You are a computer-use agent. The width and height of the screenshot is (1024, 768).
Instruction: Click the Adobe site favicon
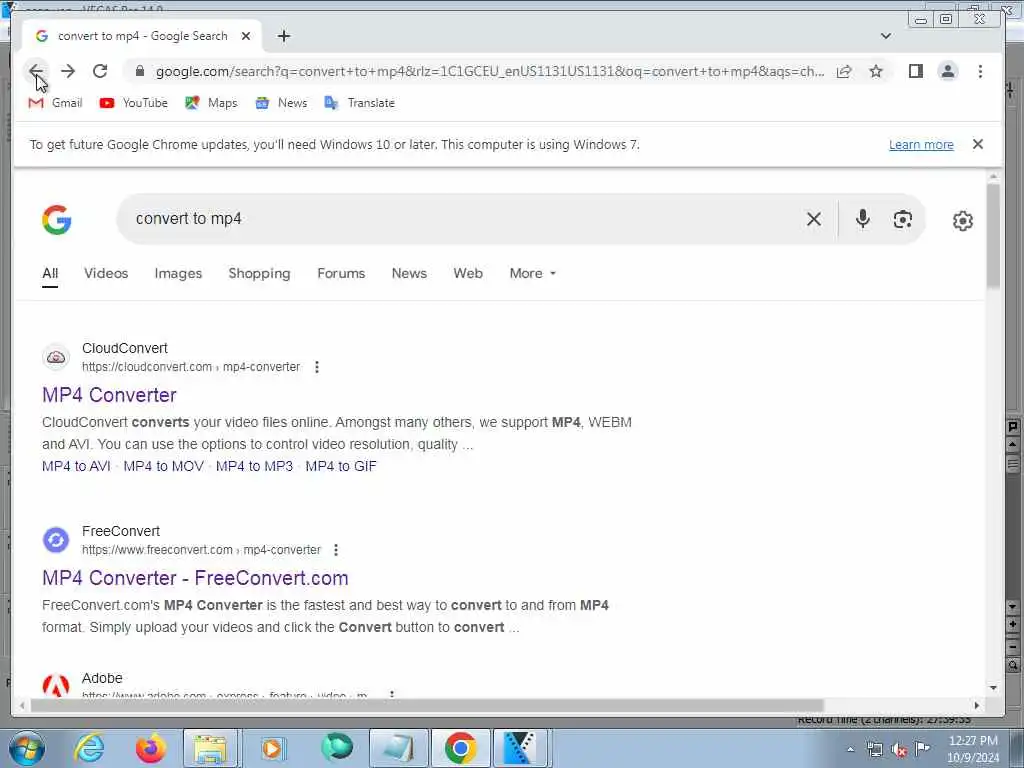[x=56, y=685]
